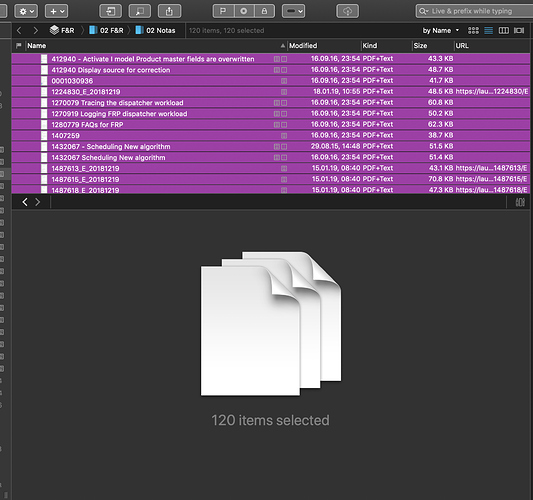Viewport: 533px width, 500px height.
Task: Select 1432067 Scheduling New algorithm without dash
Action: [271, 157]
